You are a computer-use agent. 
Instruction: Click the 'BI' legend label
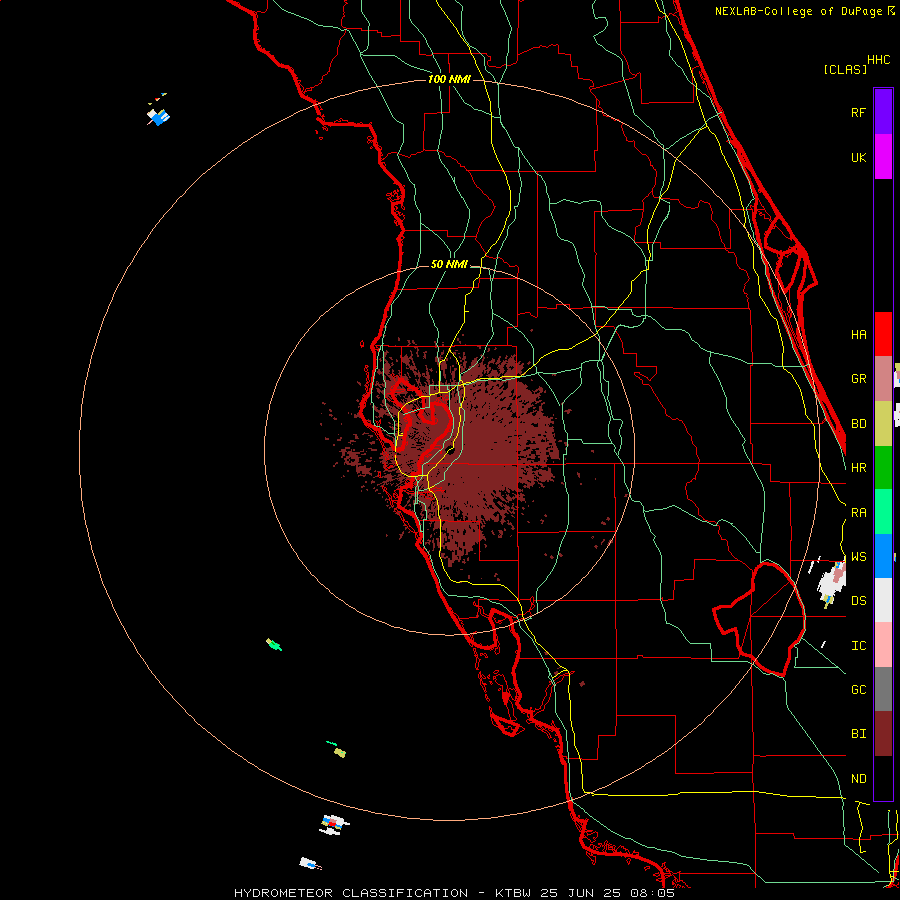point(859,734)
